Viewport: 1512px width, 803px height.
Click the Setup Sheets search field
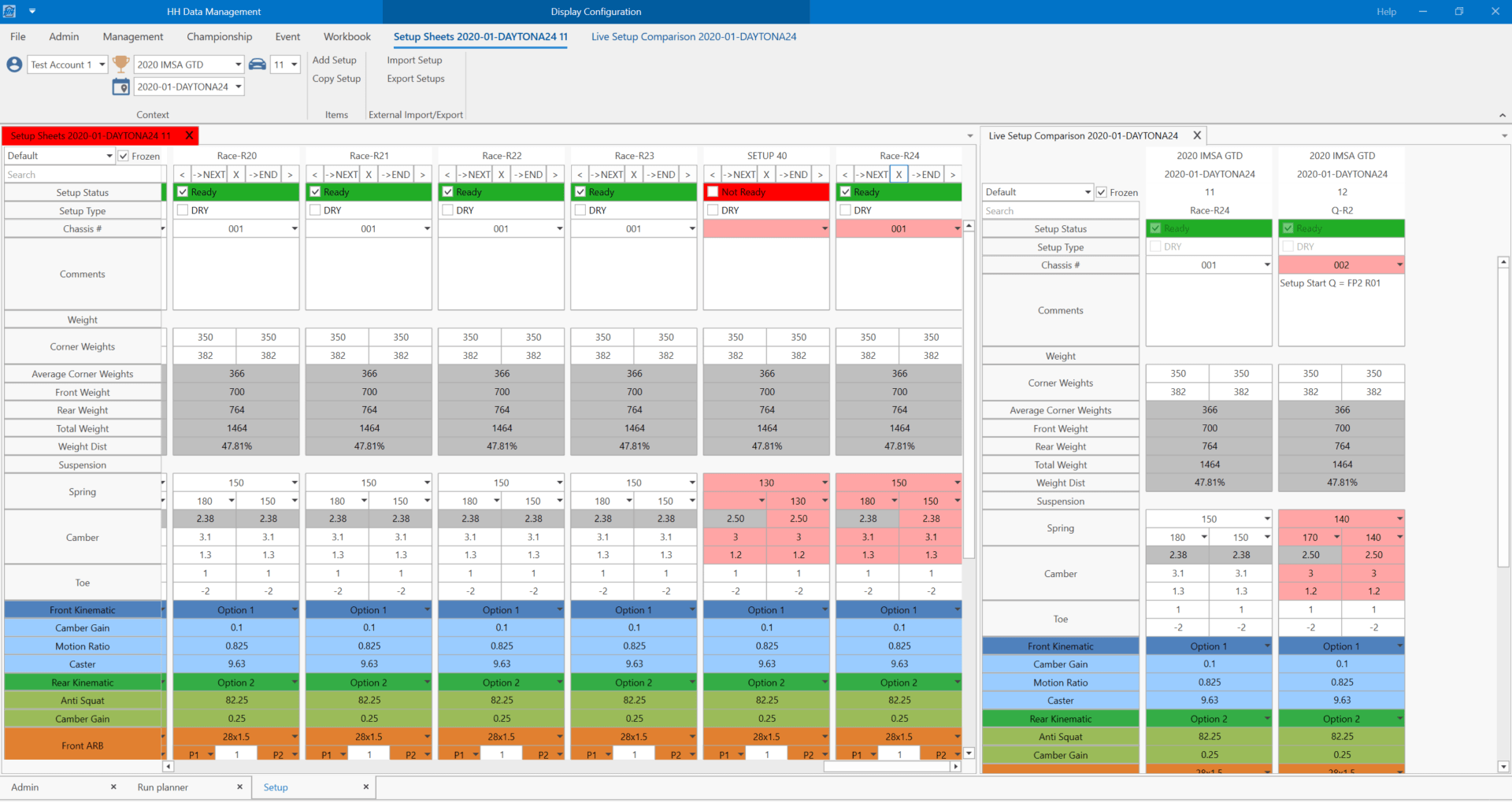point(83,175)
